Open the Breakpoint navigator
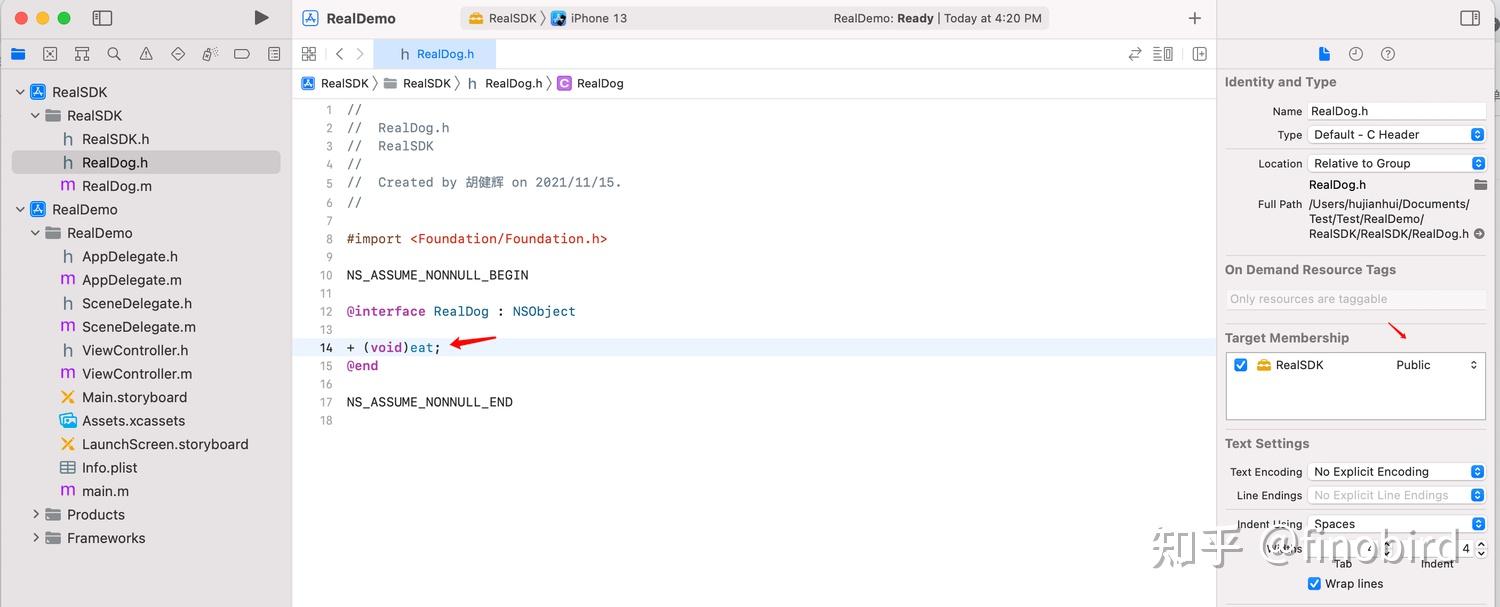Viewport: 1500px width, 607px height. (242, 54)
